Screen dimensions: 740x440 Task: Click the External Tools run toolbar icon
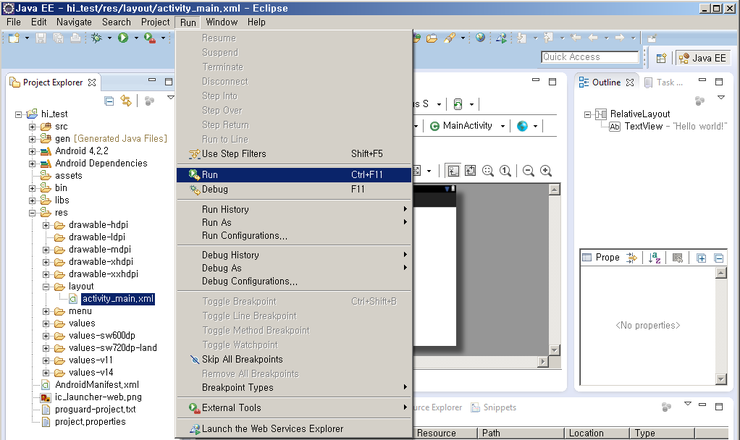150,38
